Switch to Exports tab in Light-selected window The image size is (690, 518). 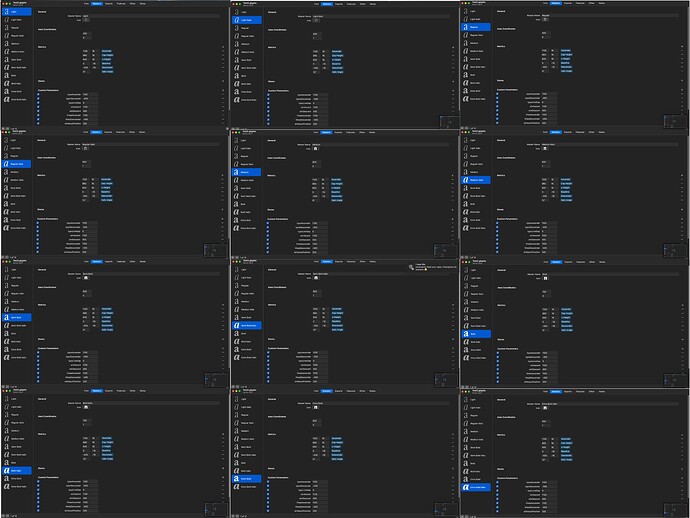(110, 4)
